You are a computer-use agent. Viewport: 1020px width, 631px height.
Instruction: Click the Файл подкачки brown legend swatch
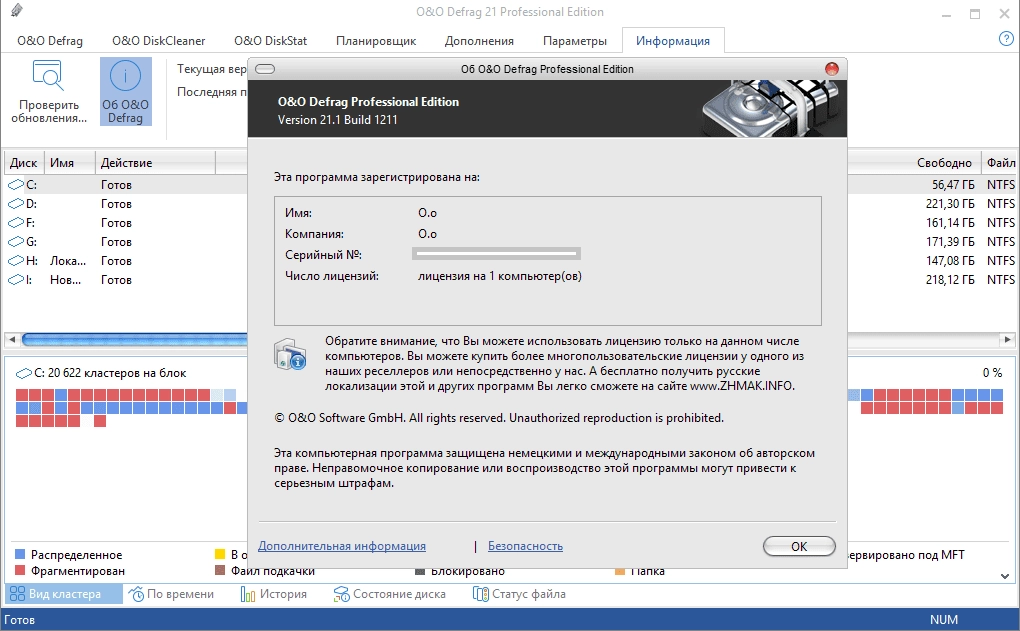click(x=220, y=571)
